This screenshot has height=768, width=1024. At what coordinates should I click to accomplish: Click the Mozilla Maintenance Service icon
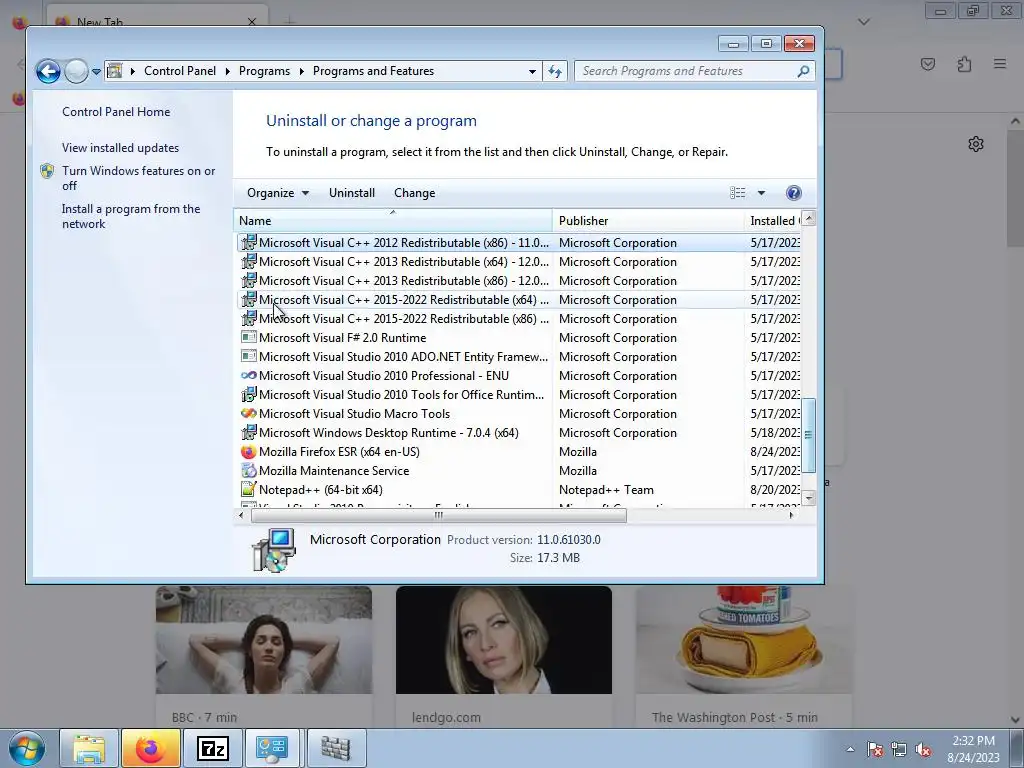(249, 470)
